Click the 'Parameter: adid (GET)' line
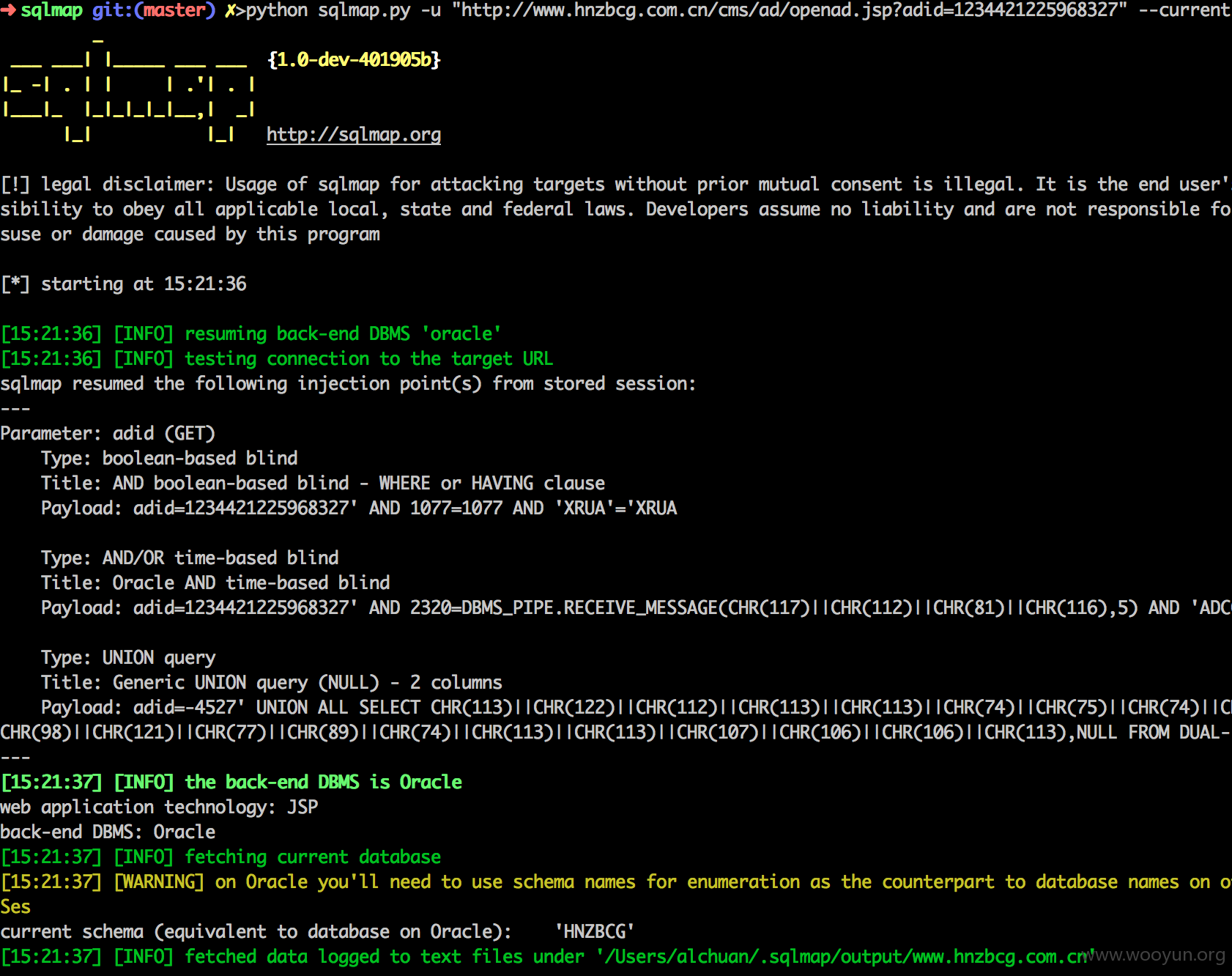The width and height of the screenshot is (1232, 976). point(108,433)
